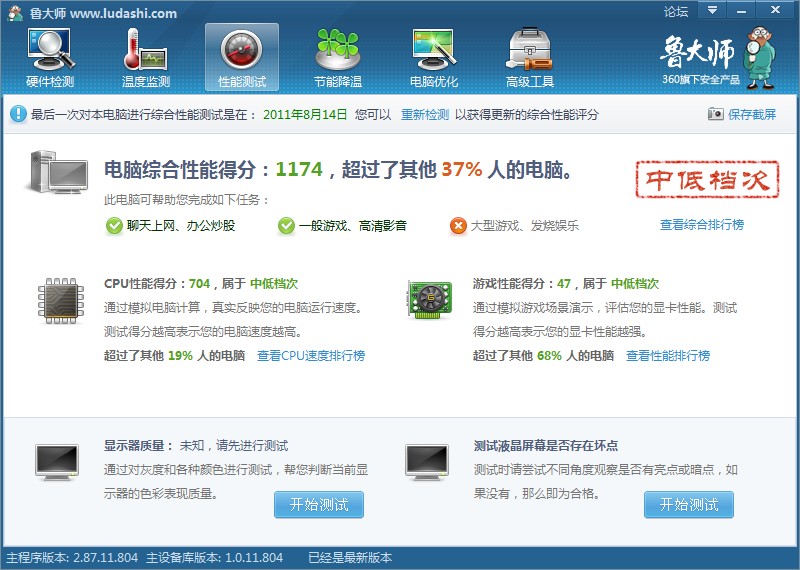Open the 电脑优化 PC optimization tab

pyautogui.click(x=434, y=58)
